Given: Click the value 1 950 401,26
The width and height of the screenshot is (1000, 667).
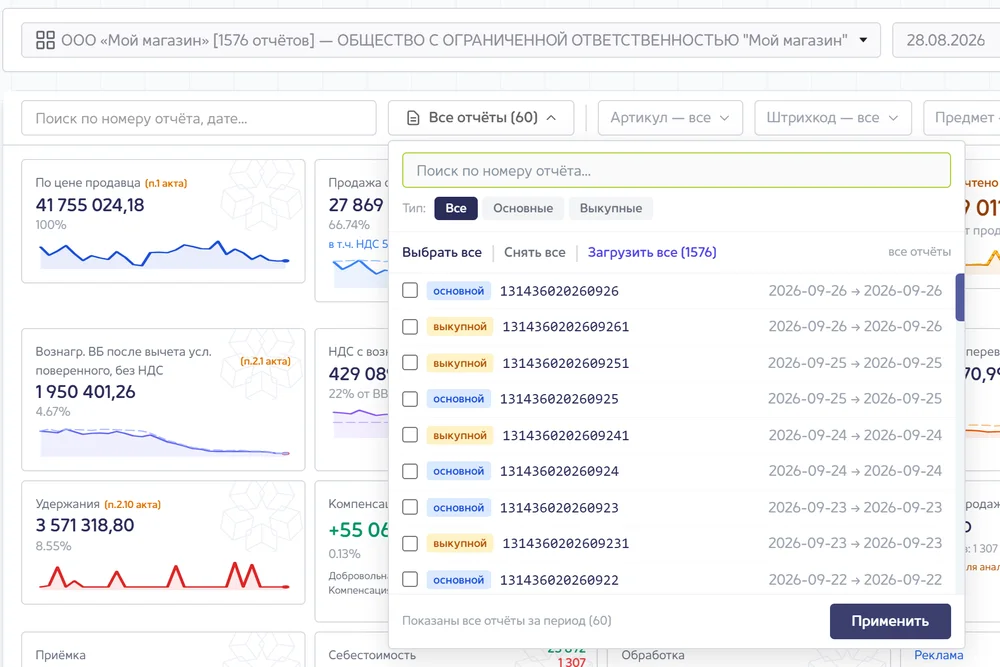Looking at the screenshot, I should [x=85, y=392].
